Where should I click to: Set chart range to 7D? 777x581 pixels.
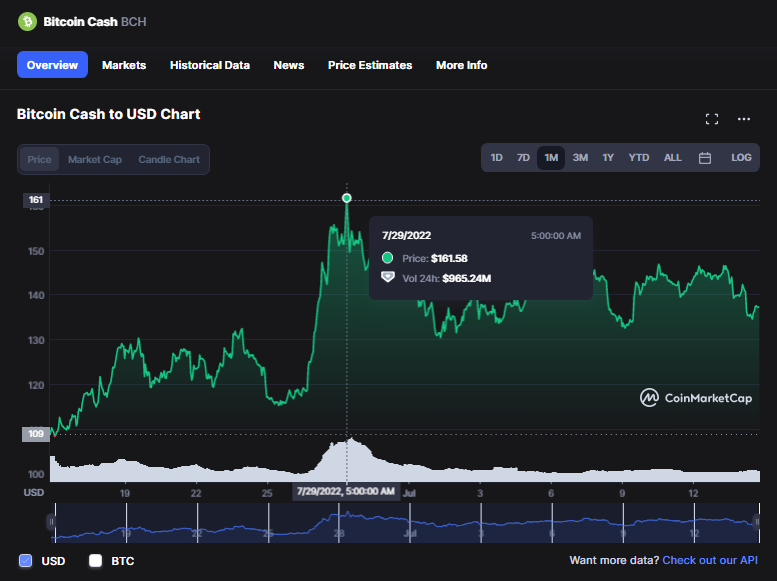[x=523, y=158]
